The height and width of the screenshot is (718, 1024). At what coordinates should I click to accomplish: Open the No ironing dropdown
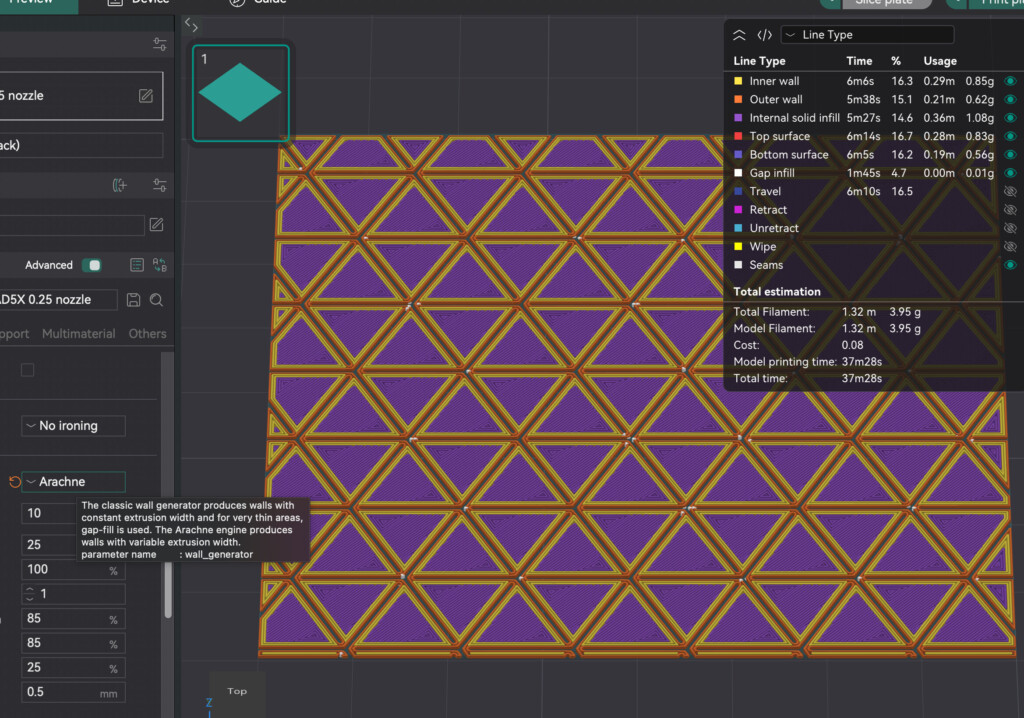(x=73, y=426)
